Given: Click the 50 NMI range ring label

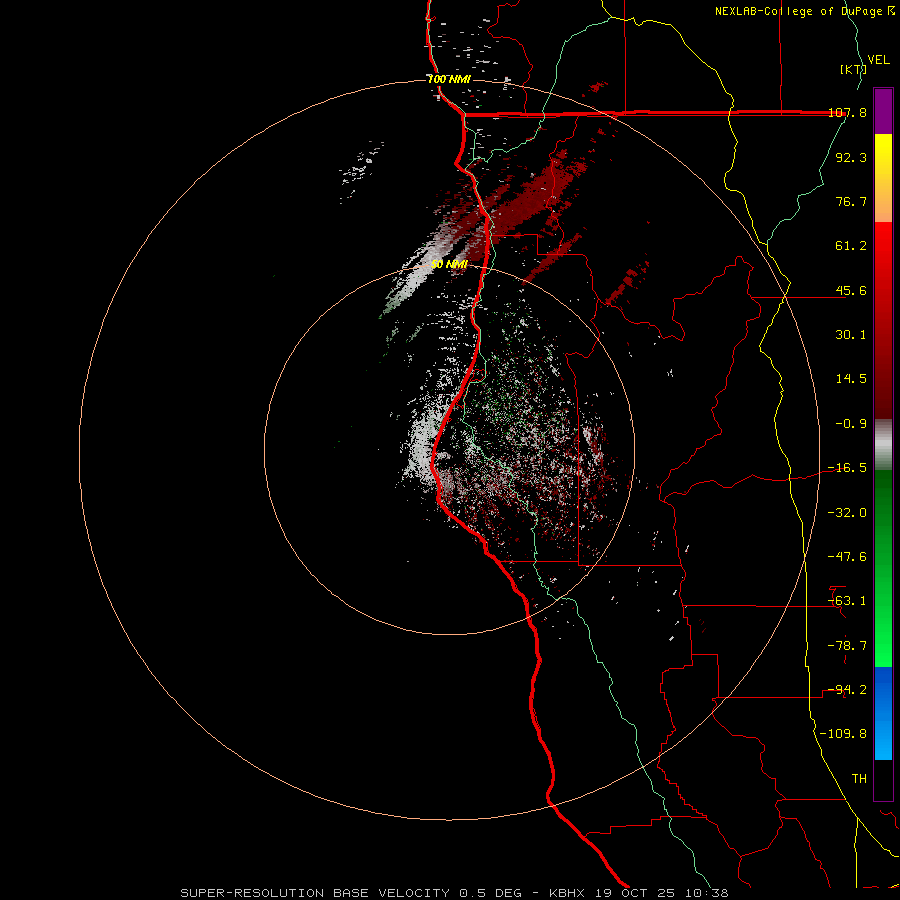Looking at the screenshot, I should [x=449, y=264].
